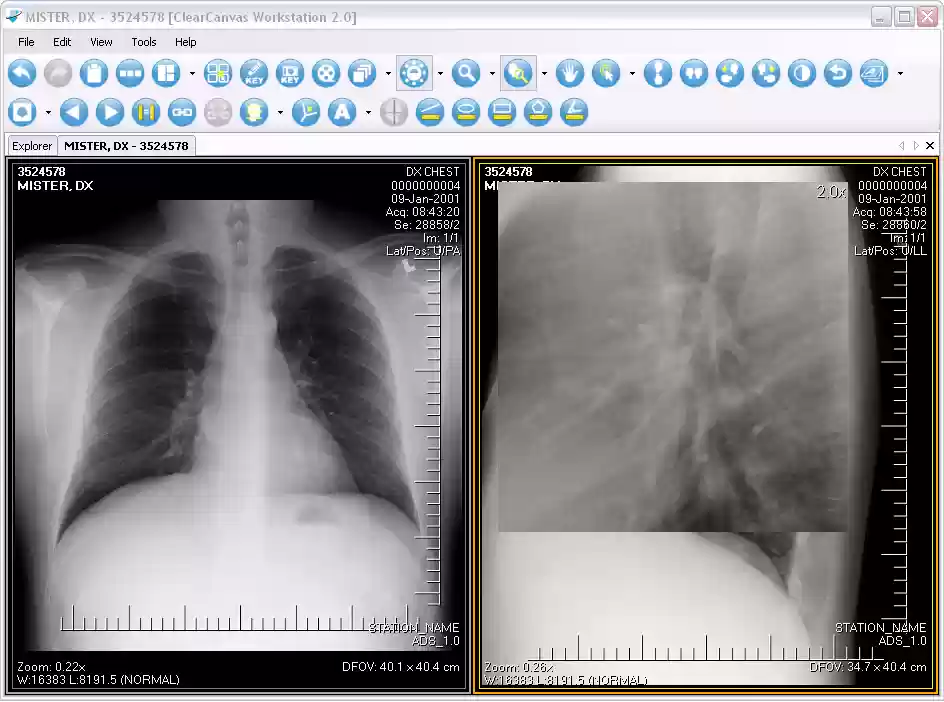Open the View menu
The image size is (944, 702).
(101, 42)
